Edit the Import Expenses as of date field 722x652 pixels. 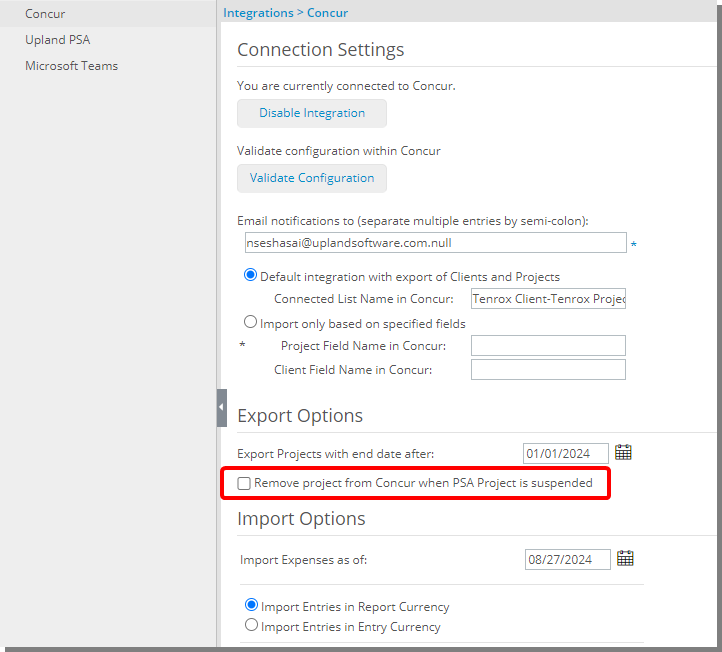(567, 560)
